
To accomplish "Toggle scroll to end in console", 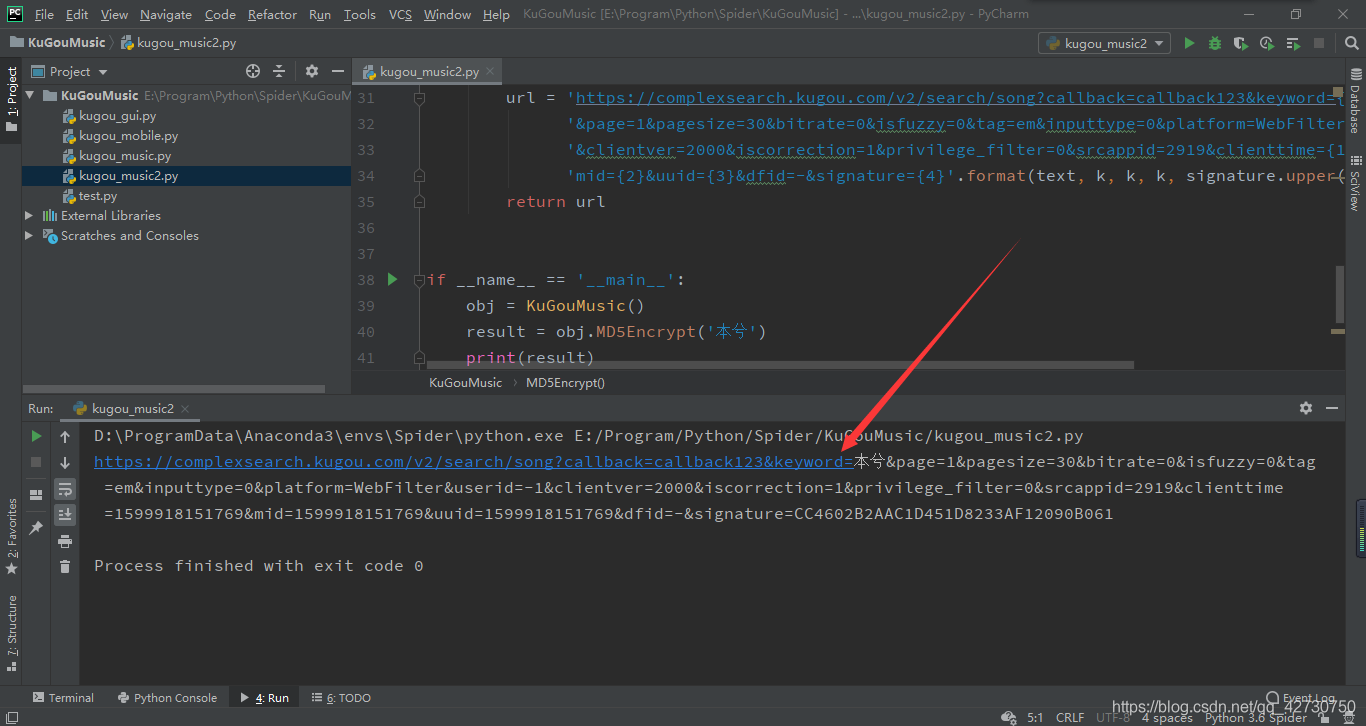I will pos(65,514).
